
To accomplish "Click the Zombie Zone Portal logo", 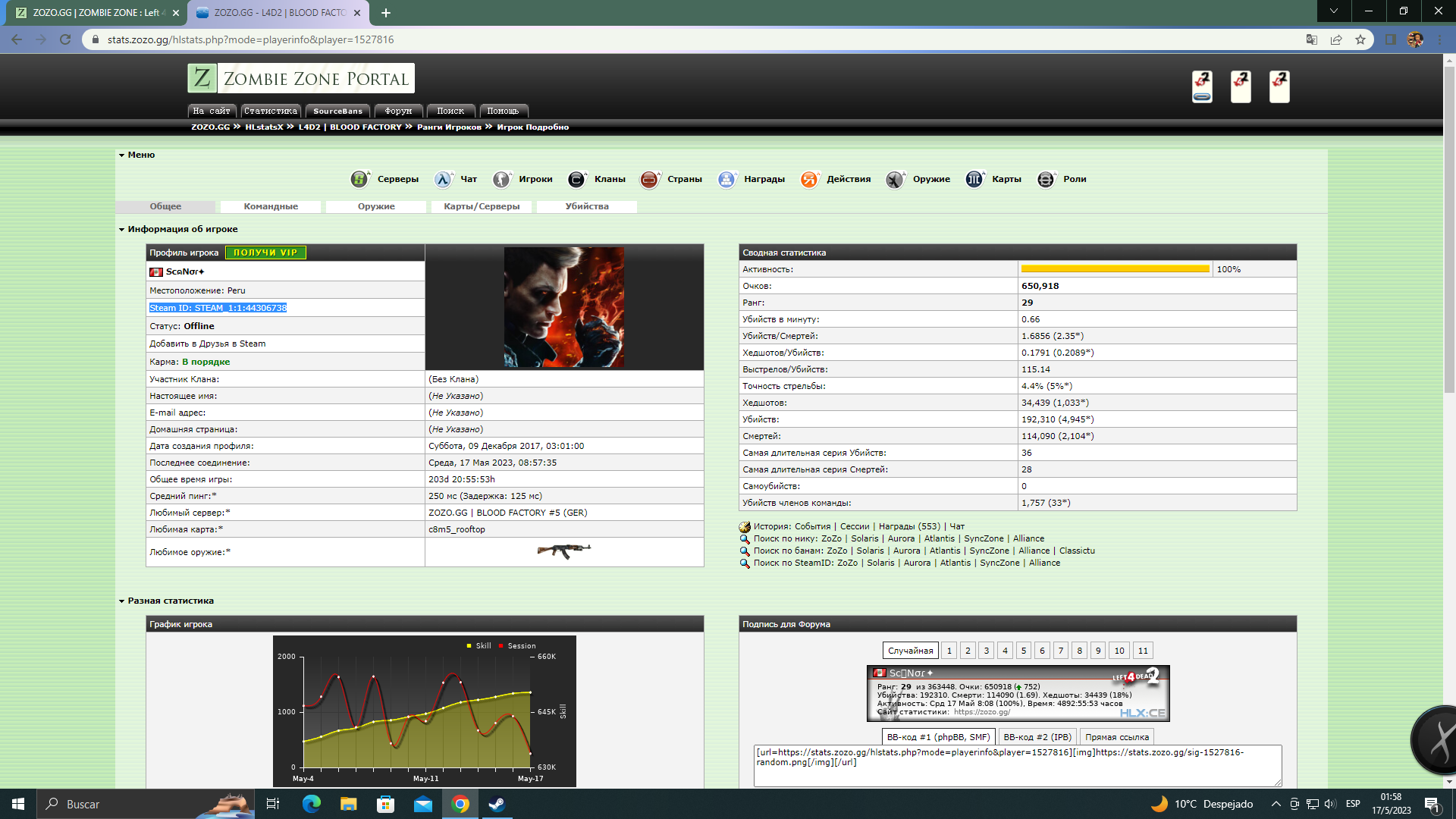I will click(x=301, y=78).
